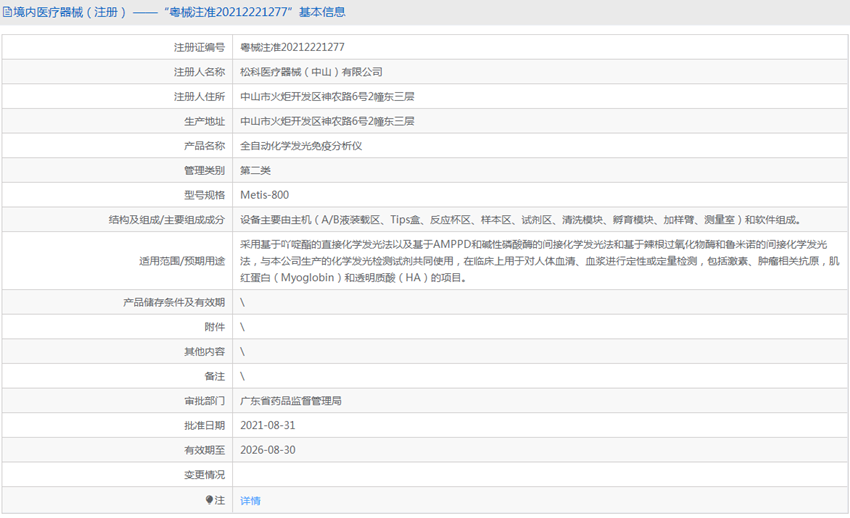
Task: Open the 详情 link
Action: (x=250, y=500)
